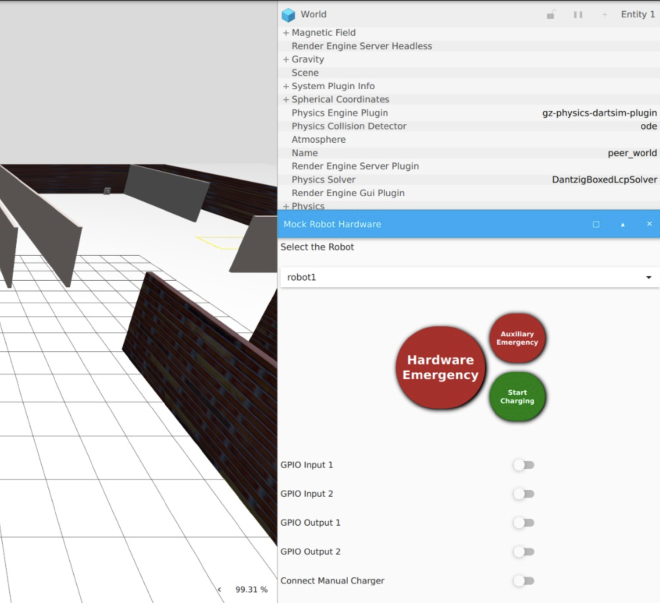Expand the Gravity component
Image resolution: width=660 pixels, height=603 pixels.
coord(286,60)
